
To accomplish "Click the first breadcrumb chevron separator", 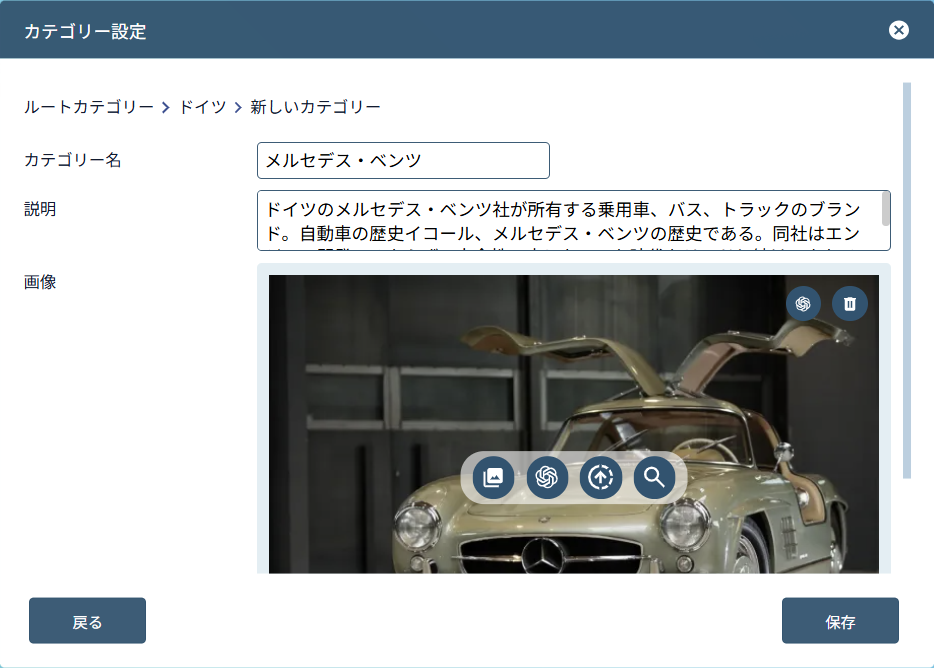I will (166, 107).
